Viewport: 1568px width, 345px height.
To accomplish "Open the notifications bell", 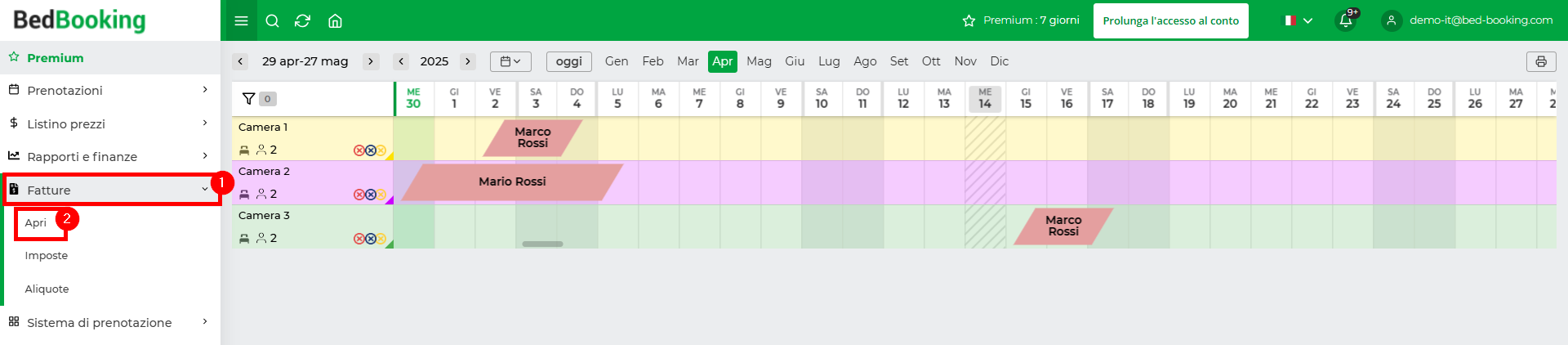I will coord(1345,20).
